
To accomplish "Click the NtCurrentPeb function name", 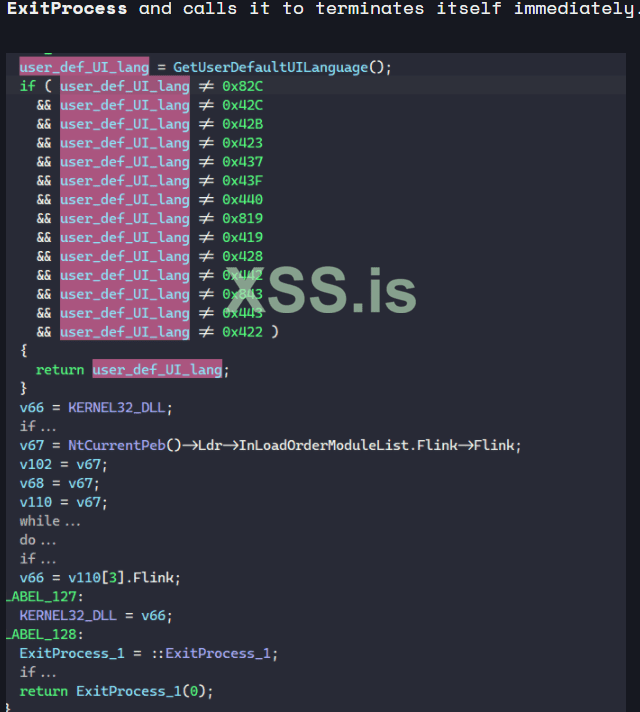I will click(117, 445).
